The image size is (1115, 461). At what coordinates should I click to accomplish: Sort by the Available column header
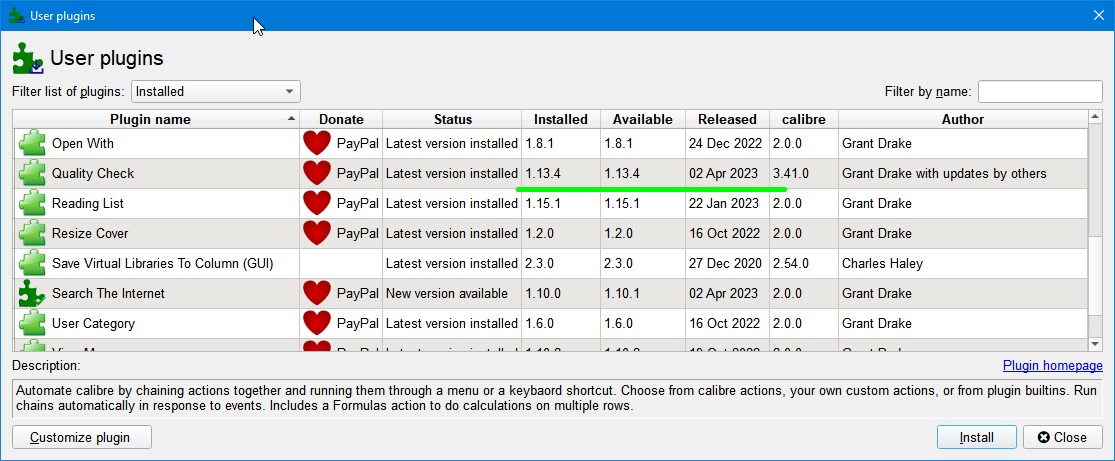[643, 120]
